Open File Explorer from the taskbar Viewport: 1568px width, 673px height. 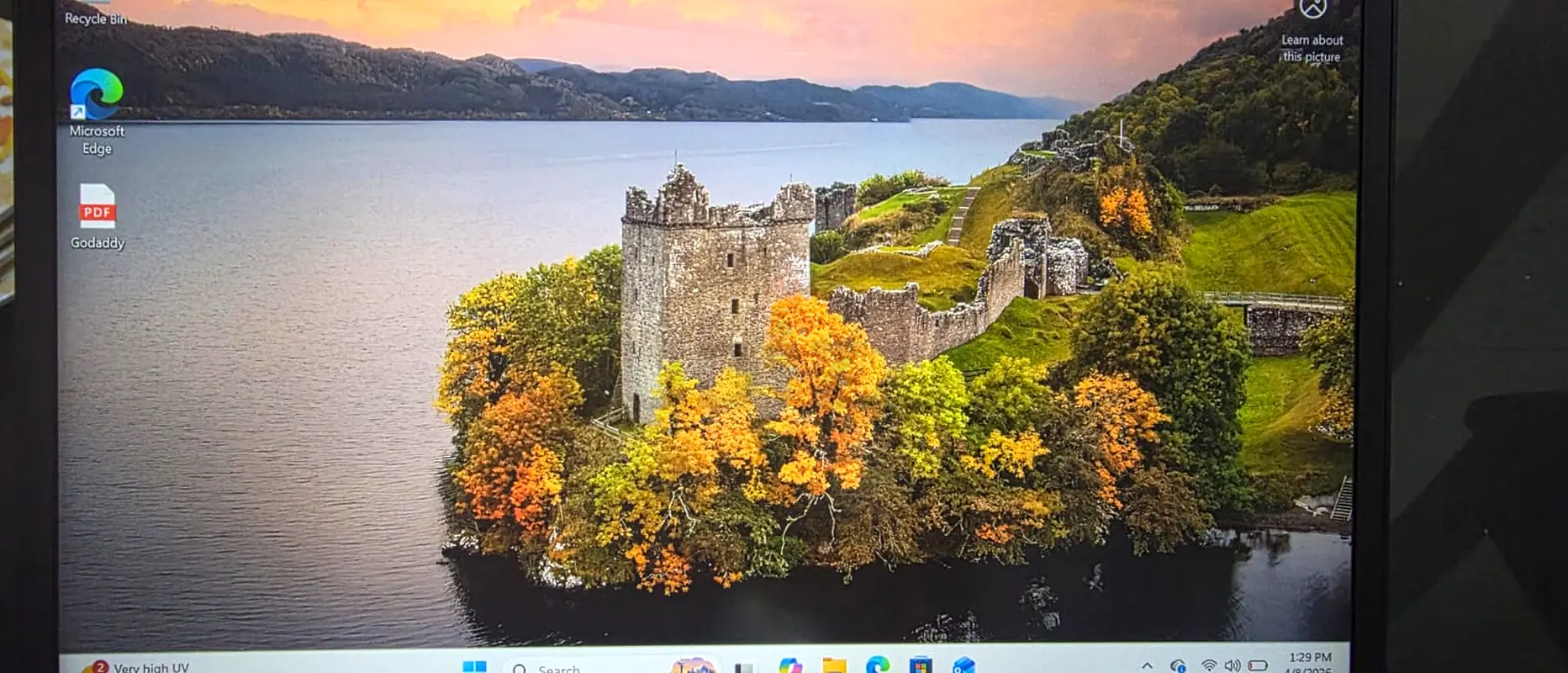coord(834,667)
